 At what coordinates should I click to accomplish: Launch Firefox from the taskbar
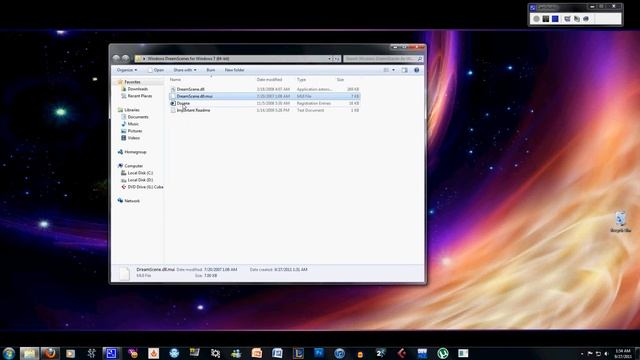click(x=51, y=353)
